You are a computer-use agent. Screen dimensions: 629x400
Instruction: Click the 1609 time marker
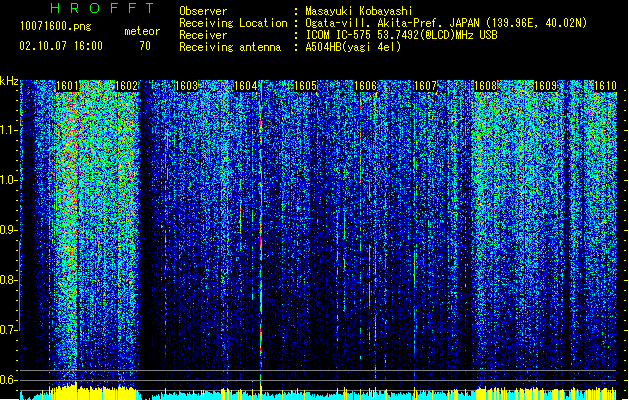pos(546,86)
